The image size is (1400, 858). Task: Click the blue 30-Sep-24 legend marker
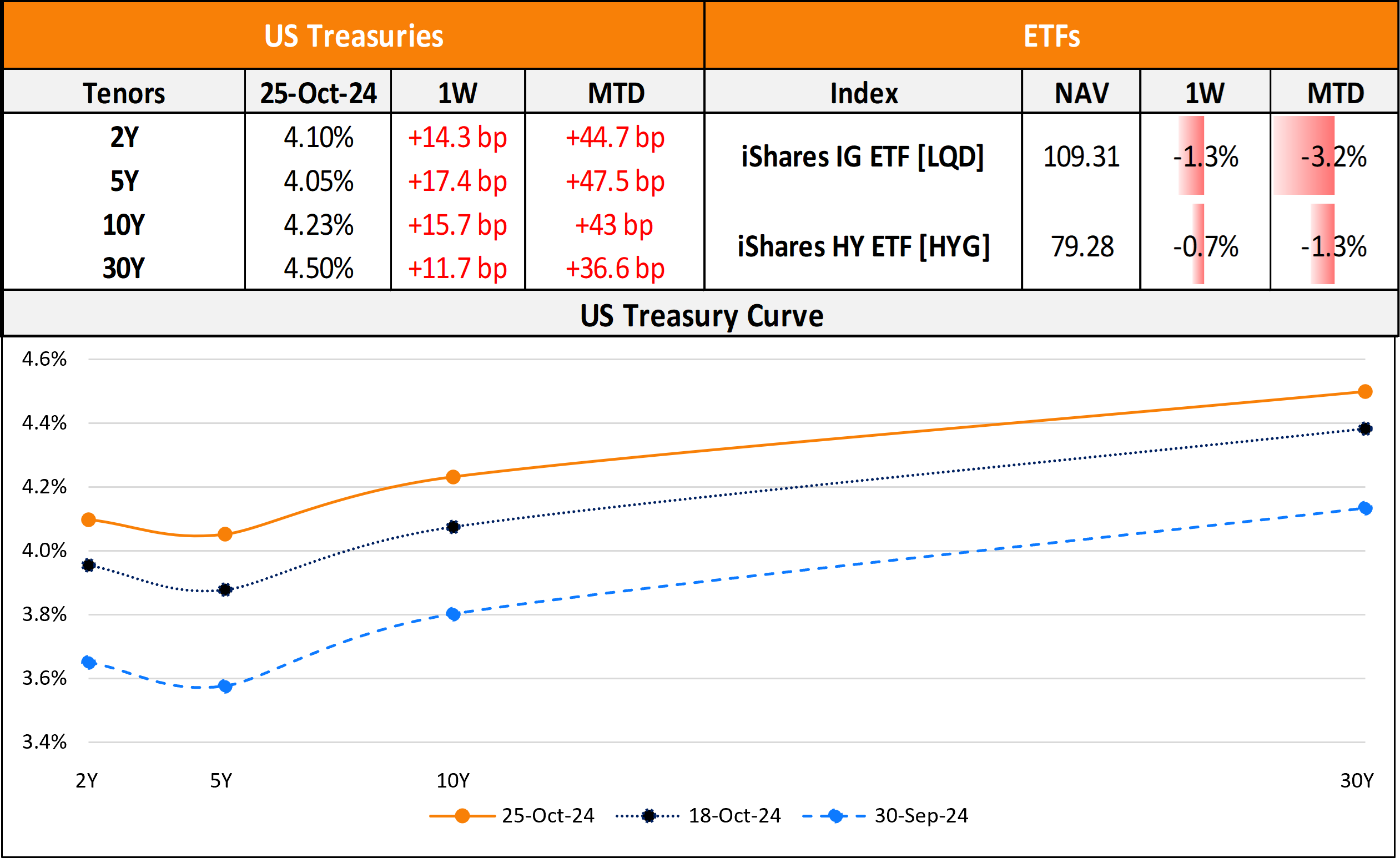(835, 816)
